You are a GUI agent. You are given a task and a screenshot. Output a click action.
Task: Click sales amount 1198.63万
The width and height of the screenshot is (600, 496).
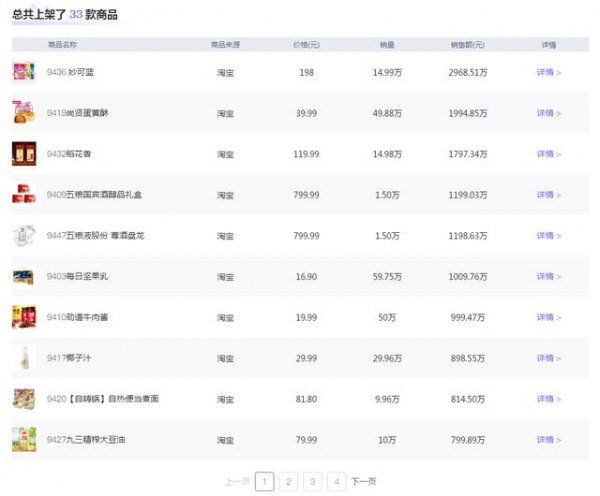[x=468, y=236]
